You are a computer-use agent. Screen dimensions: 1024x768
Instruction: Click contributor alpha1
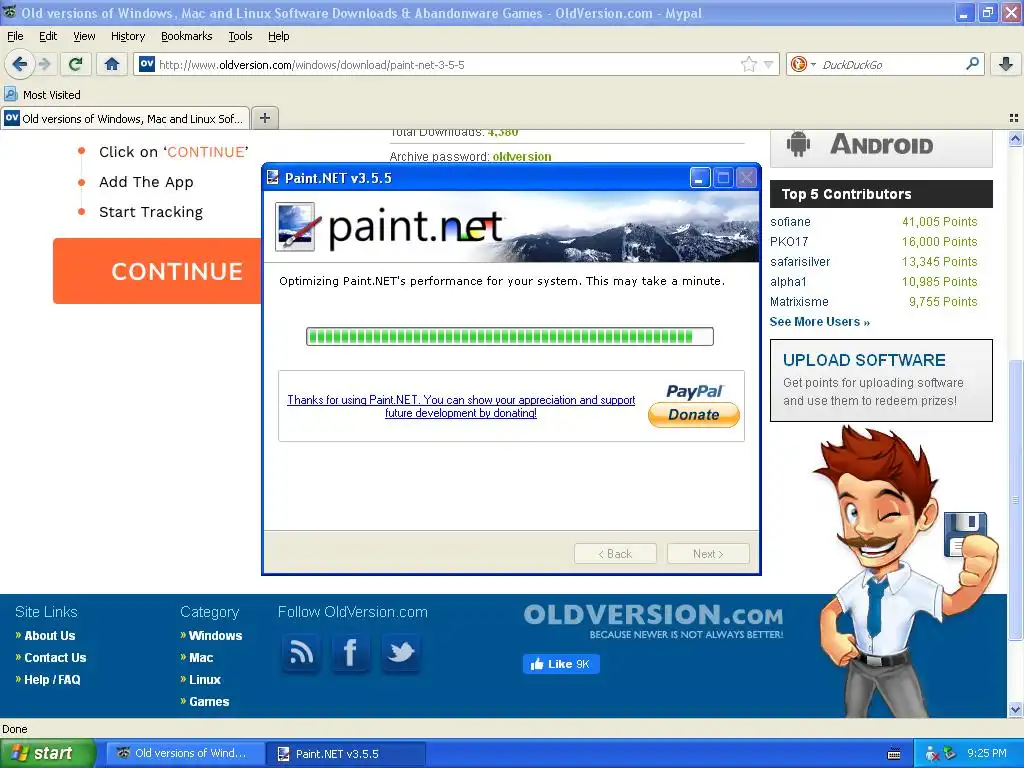point(788,281)
